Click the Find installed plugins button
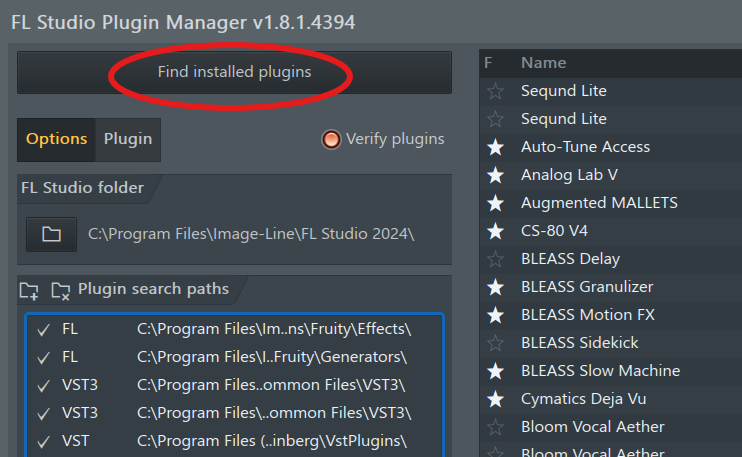This screenshot has width=742, height=457. tap(234, 72)
